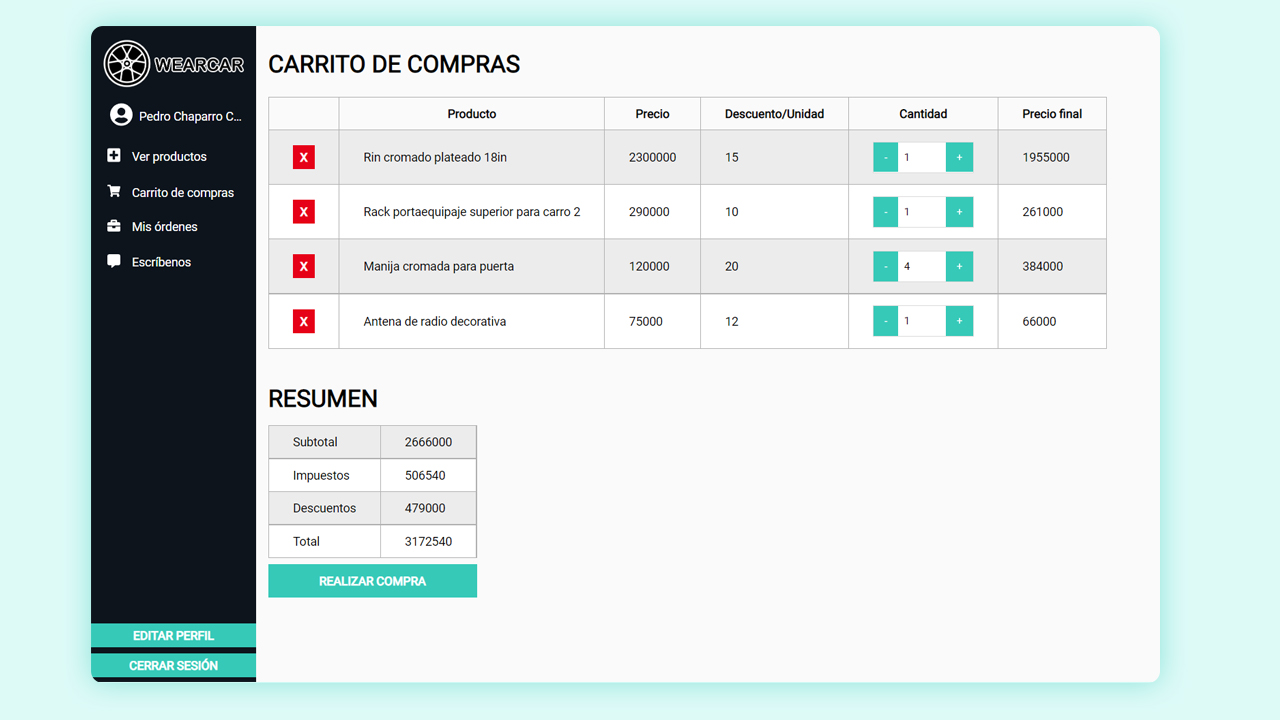Click the Pedro Chaparro user name
Image resolution: width=1280 pixels, height=720 pixels.
tap(190, 116)
